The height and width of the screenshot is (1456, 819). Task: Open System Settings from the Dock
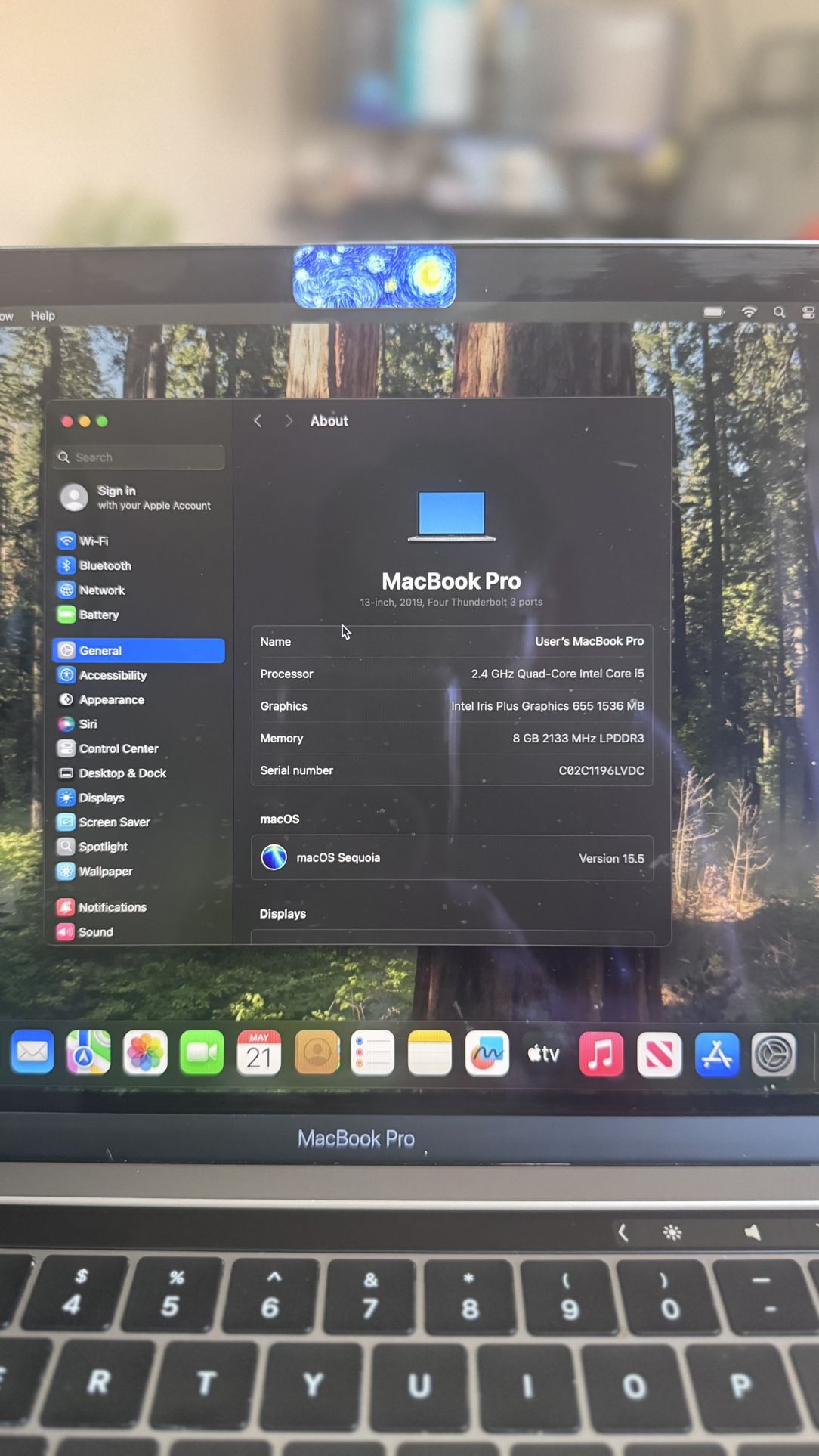click(x=774, y=1054)
